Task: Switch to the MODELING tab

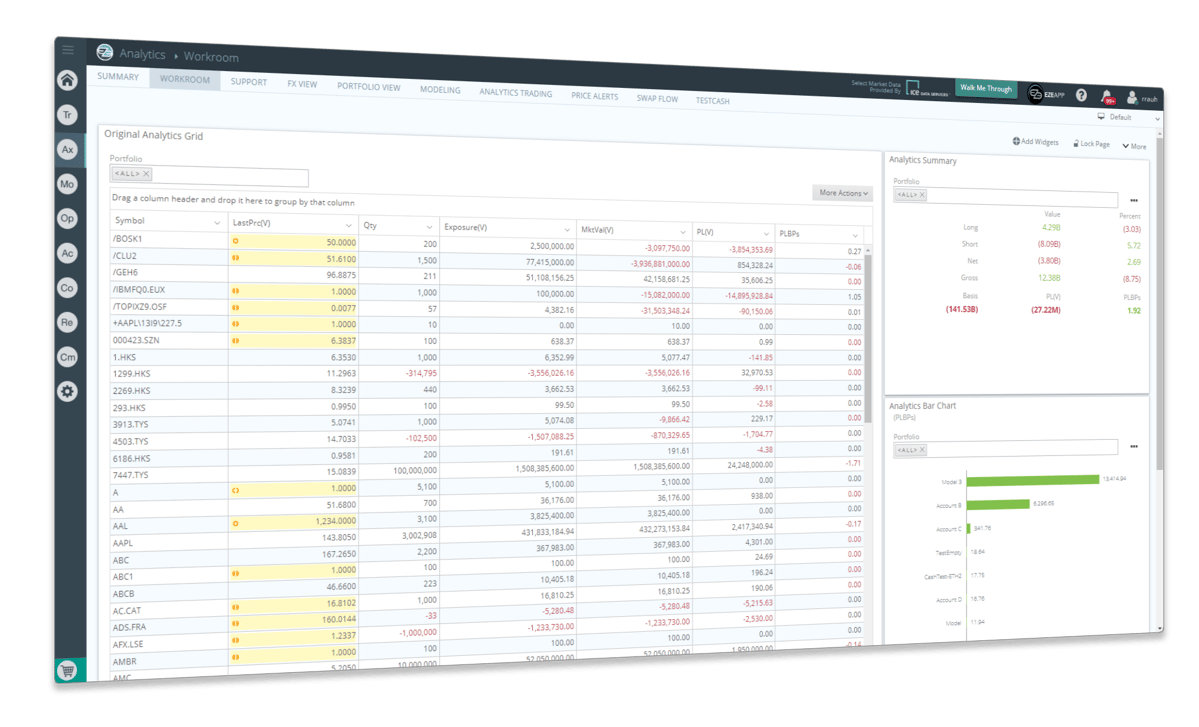Action: coord(440,90)
